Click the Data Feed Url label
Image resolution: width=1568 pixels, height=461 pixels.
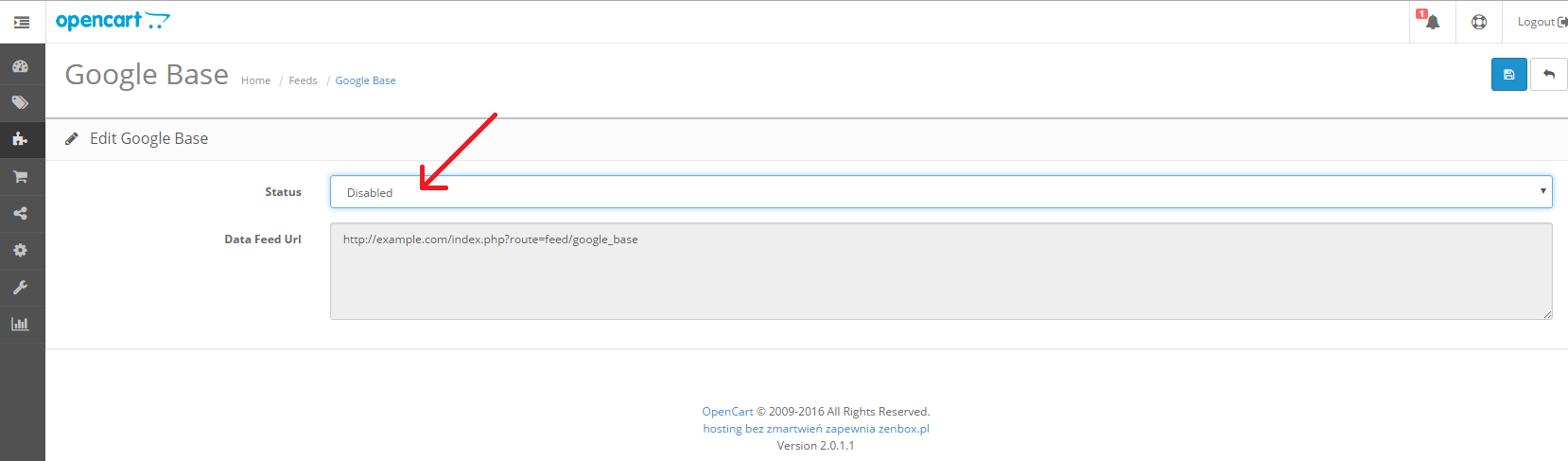click(x=263, y=239)
